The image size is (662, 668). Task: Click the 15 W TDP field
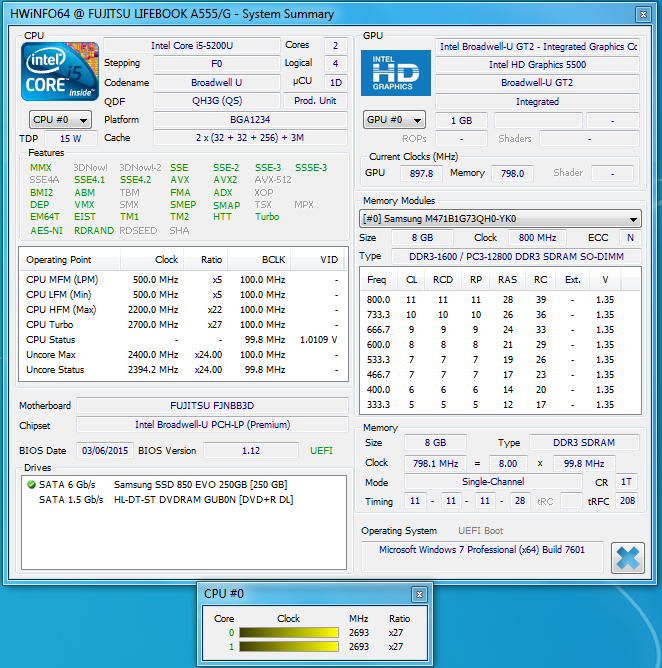point(70,139)
